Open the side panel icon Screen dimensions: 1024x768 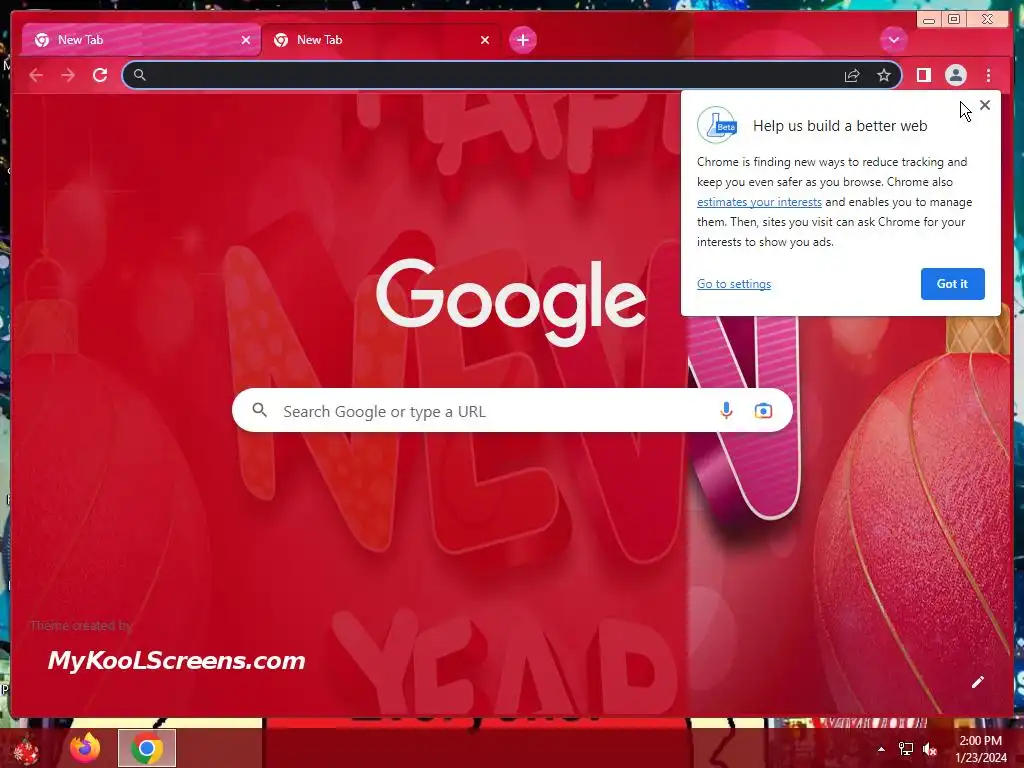pyautogui.click(x=923, y=75)
